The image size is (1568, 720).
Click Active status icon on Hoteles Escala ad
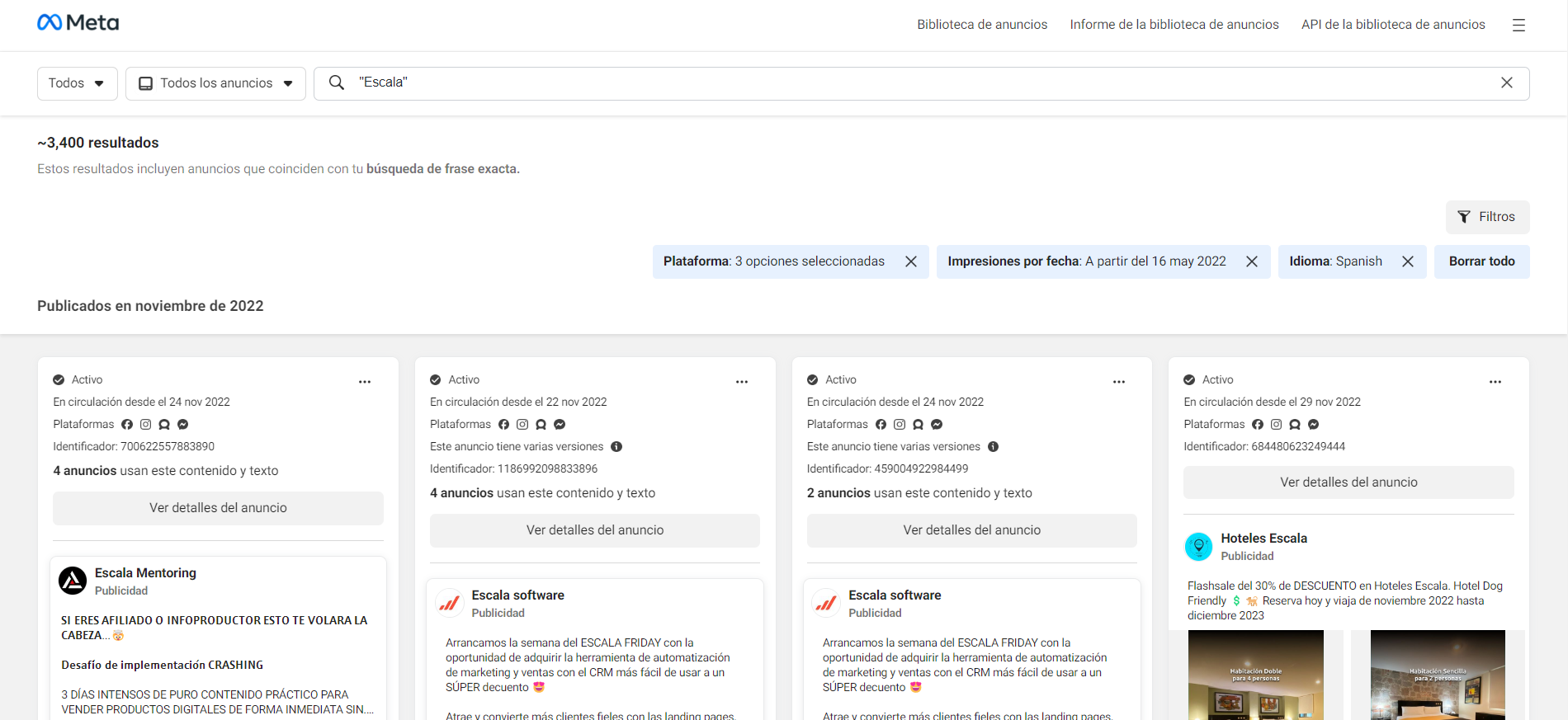pyautogui.click(x=1189, y=379)
